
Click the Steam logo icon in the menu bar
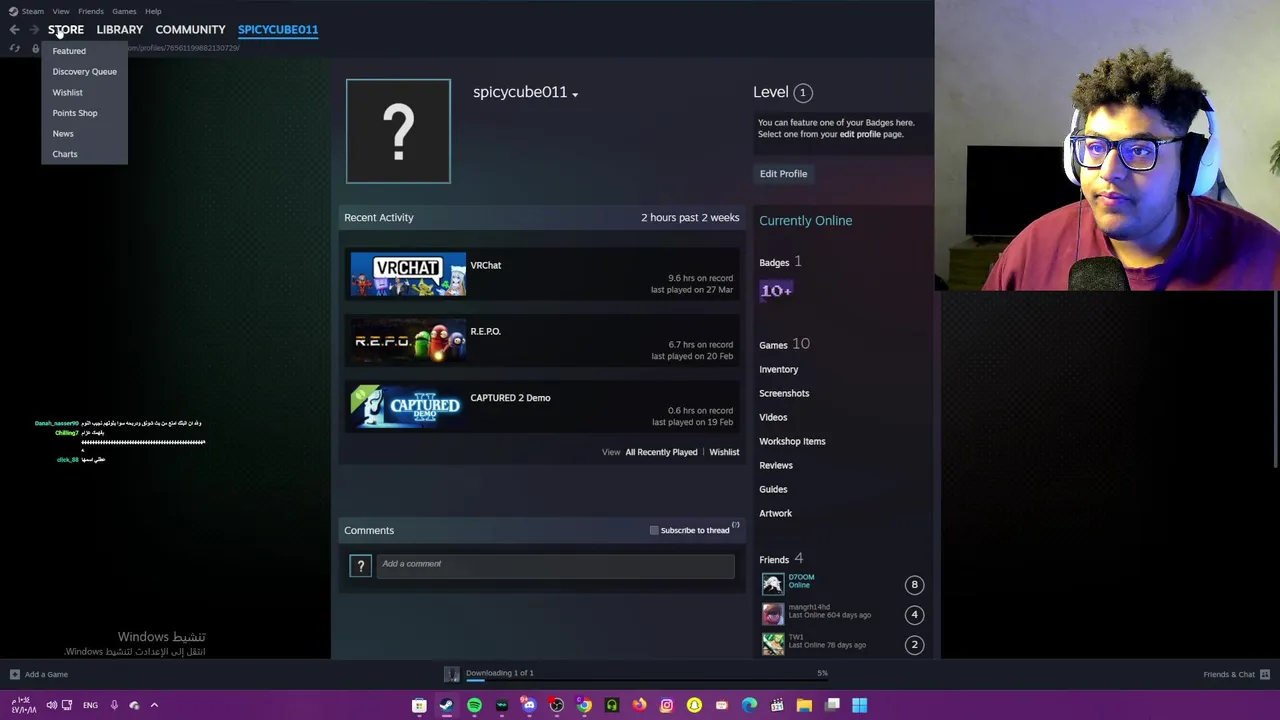pyautogui.click(x=12, y=11)
